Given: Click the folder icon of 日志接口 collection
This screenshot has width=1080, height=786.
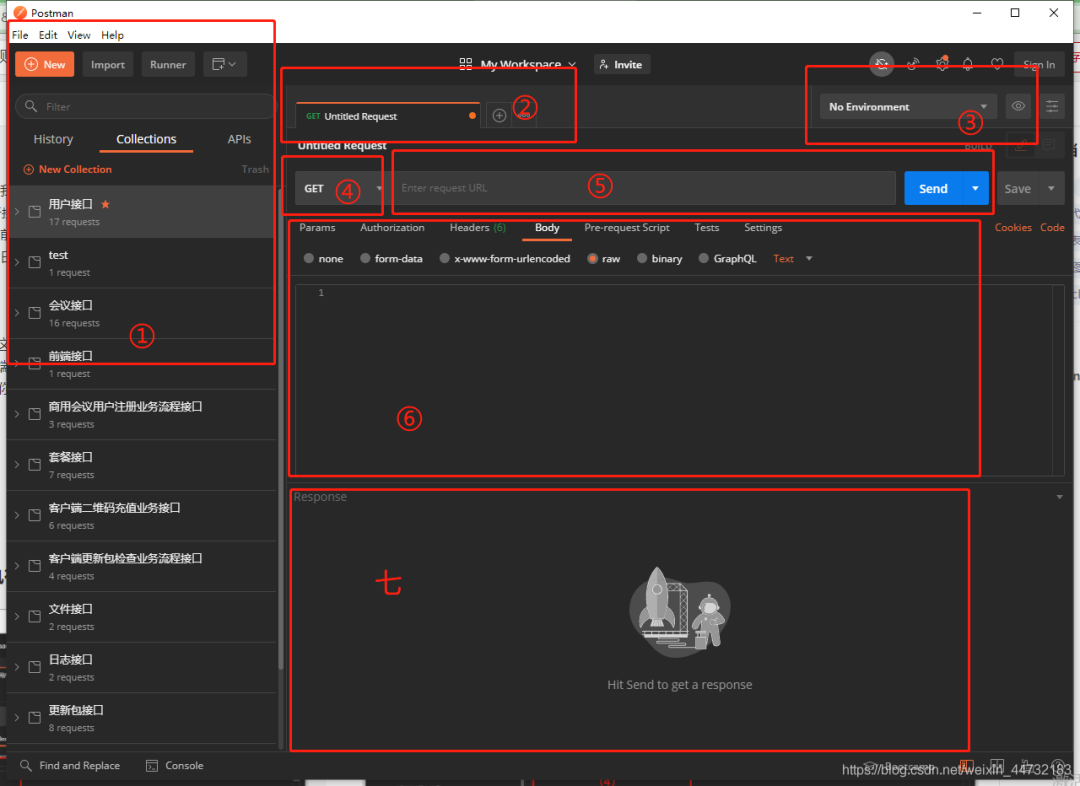Looking at the screenshot, I should coord(34,667).
